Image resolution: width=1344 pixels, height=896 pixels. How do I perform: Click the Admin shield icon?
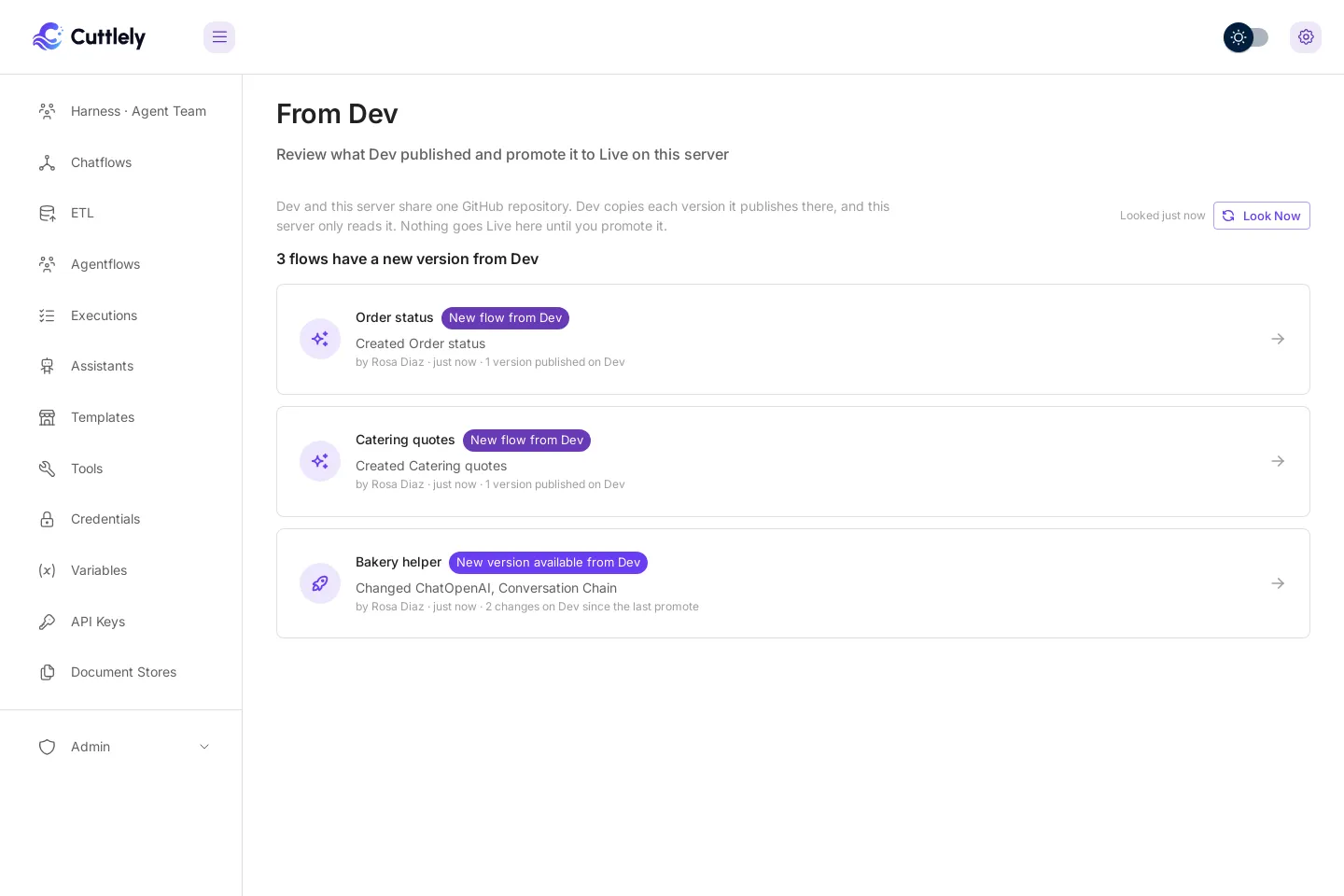pos(47,747)
